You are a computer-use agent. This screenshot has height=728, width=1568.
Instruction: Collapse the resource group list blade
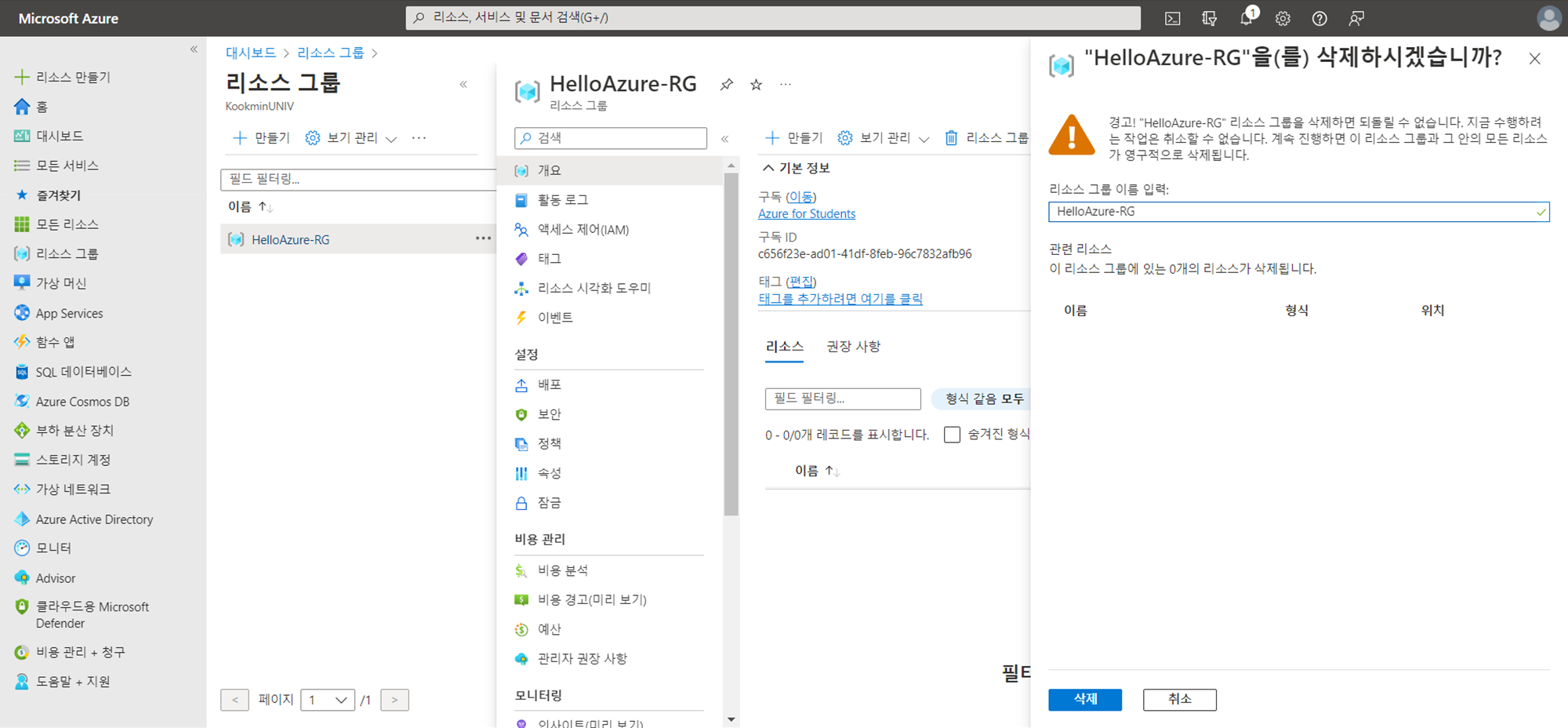click(x=463, y=84)
